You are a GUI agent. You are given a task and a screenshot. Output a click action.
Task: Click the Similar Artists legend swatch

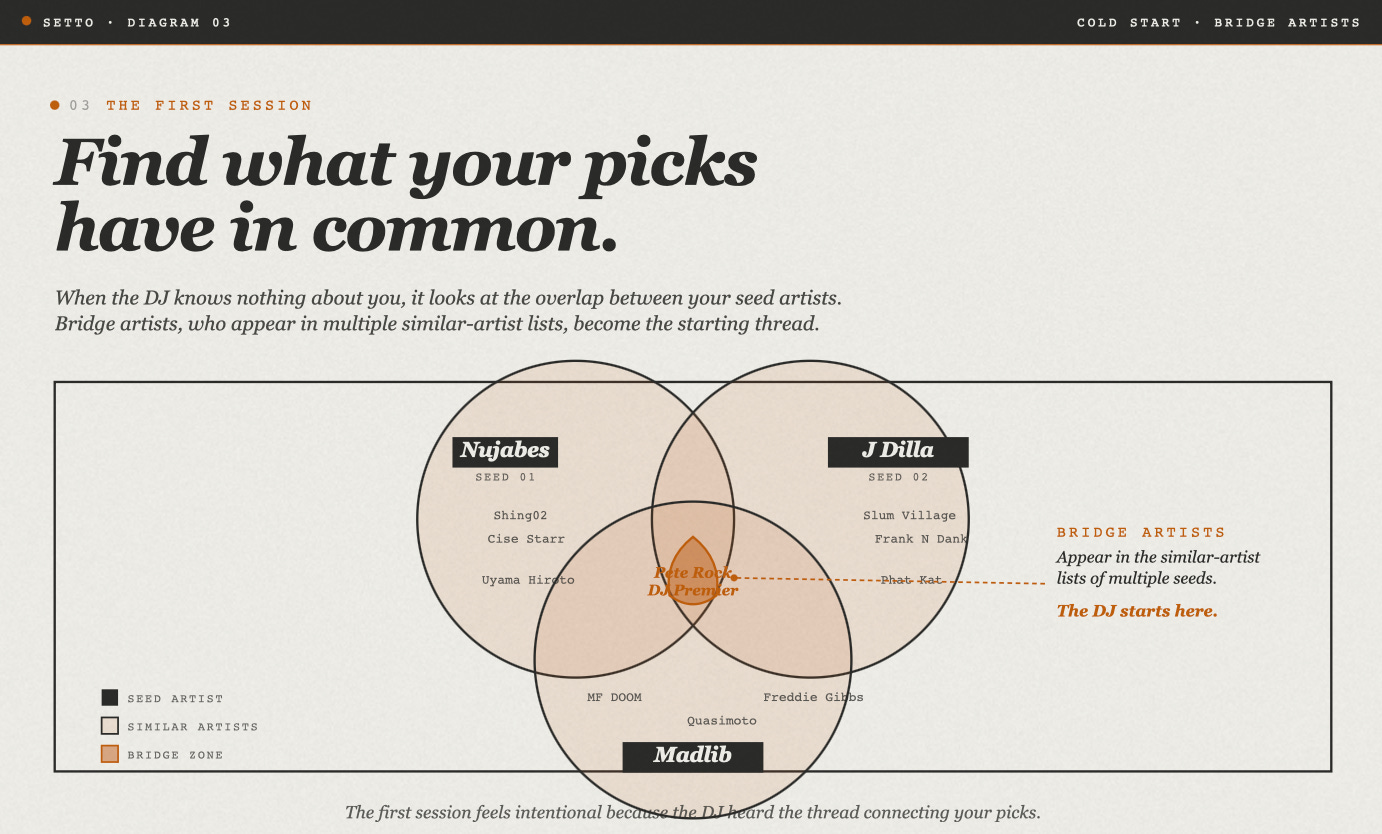pos(110,726)
